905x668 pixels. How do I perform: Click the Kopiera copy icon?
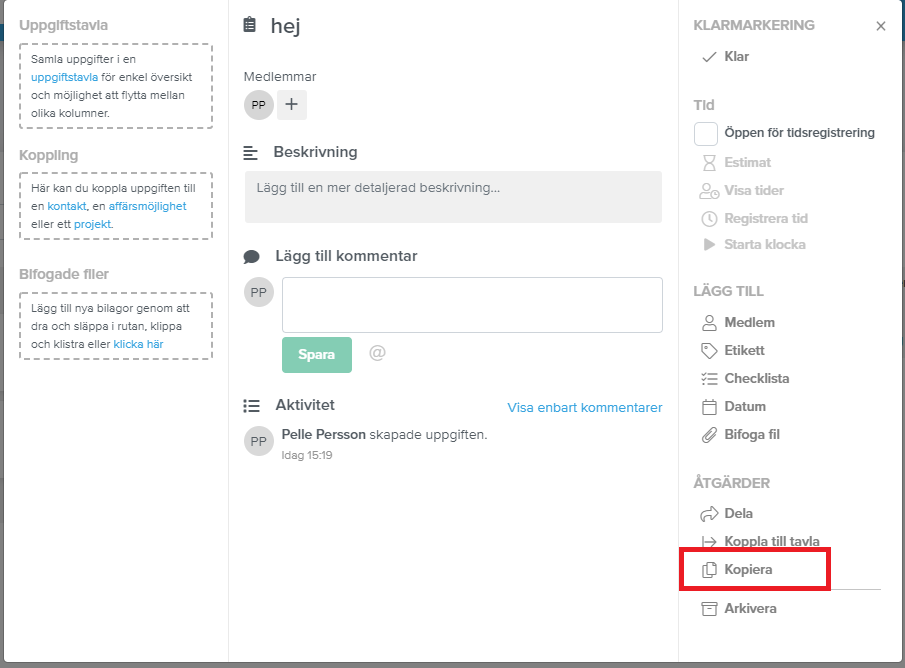(709, 570)
